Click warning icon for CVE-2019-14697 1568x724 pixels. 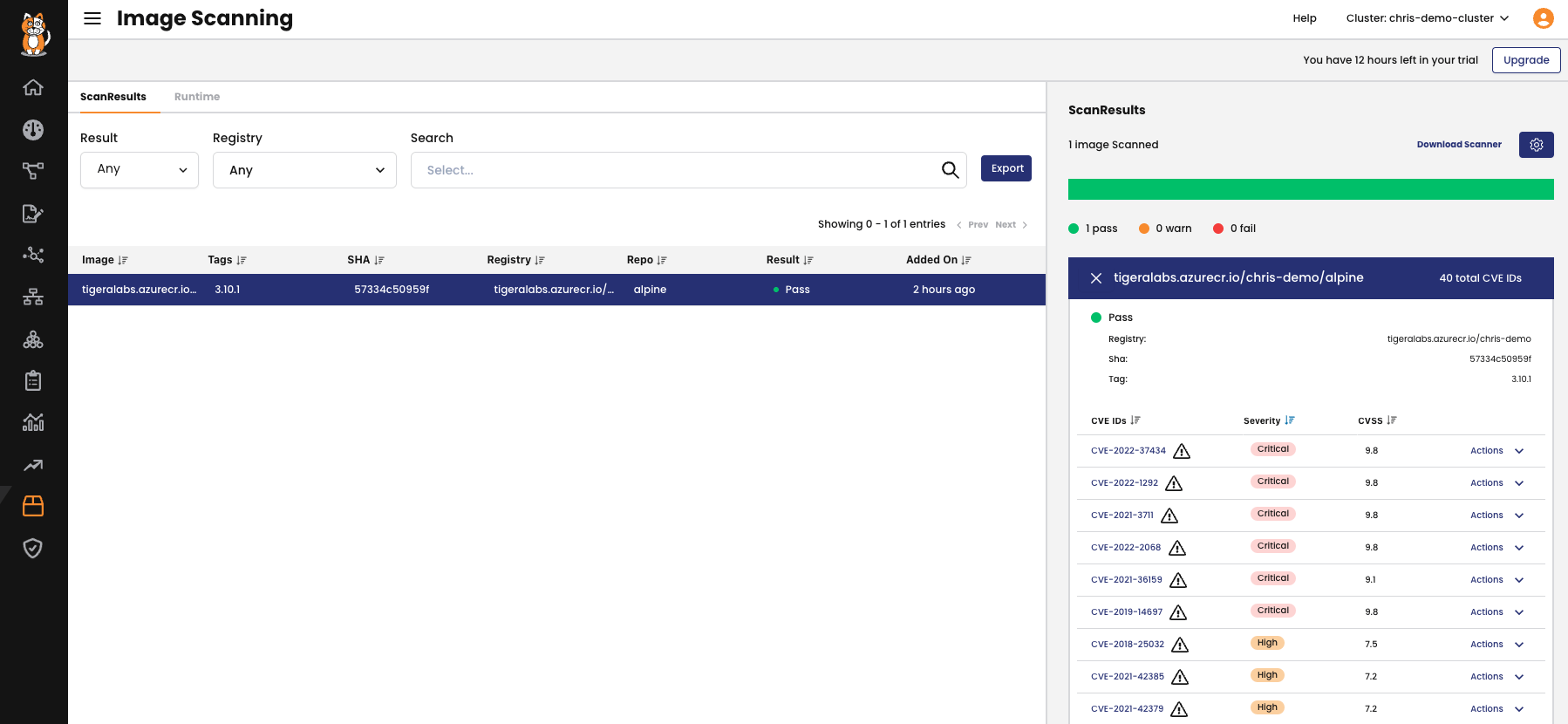(1178, 612)
